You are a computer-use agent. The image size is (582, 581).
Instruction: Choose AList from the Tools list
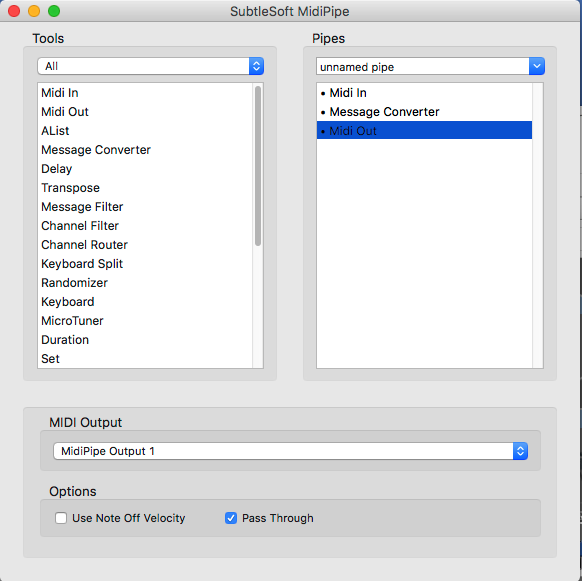145,131
